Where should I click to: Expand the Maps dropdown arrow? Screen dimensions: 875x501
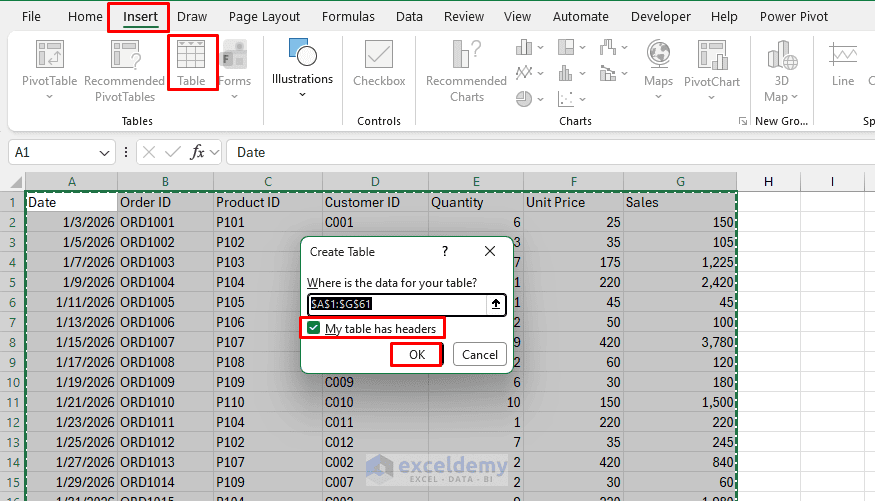pyautogui.click(x=658, y=97)
